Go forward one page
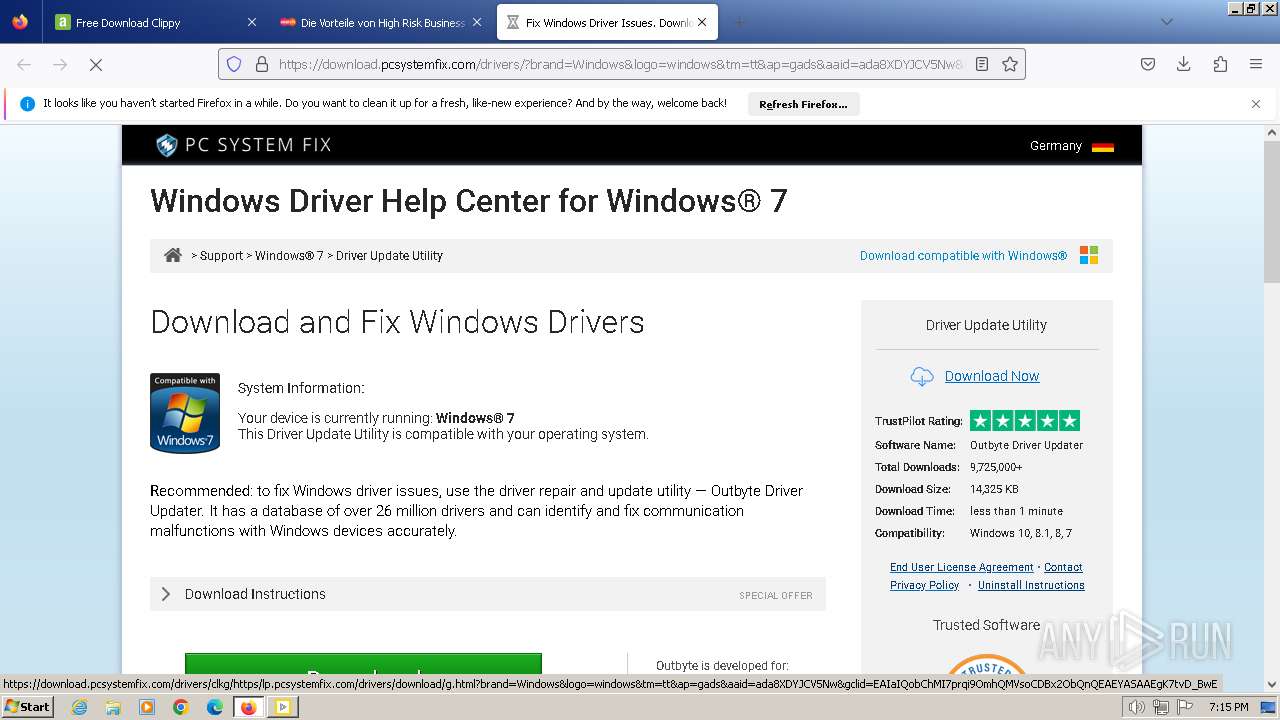Image resolution: width=1280 pixels, height=720 pixels. [60, 64]
